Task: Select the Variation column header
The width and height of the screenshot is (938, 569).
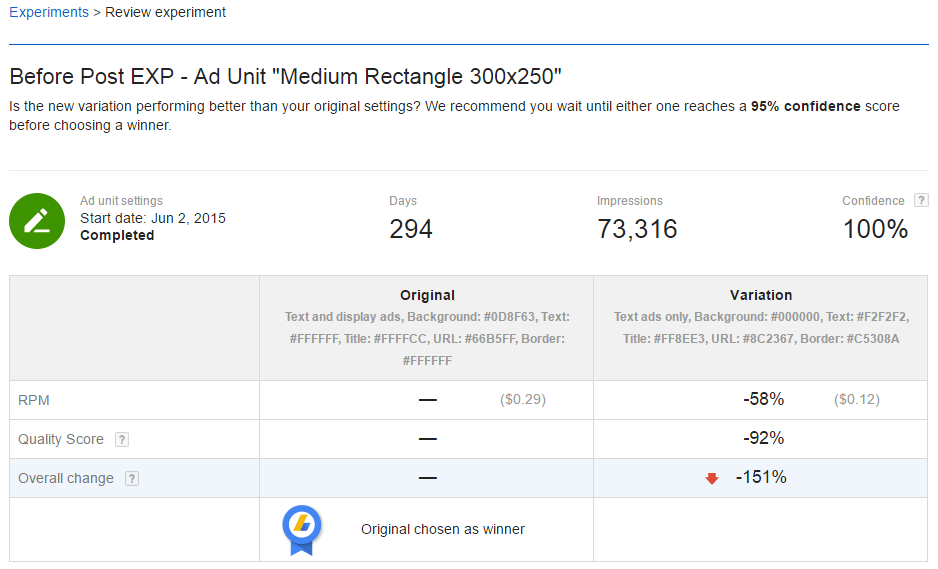Action: tap(761, 295)
